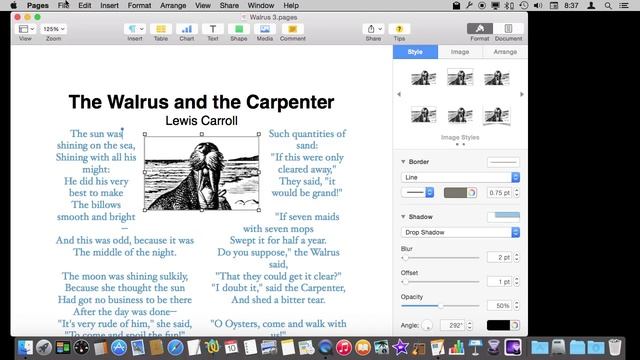Add a Chart via the toolbar icon
The height and width of the screenshot is (360, 640).
187,29
